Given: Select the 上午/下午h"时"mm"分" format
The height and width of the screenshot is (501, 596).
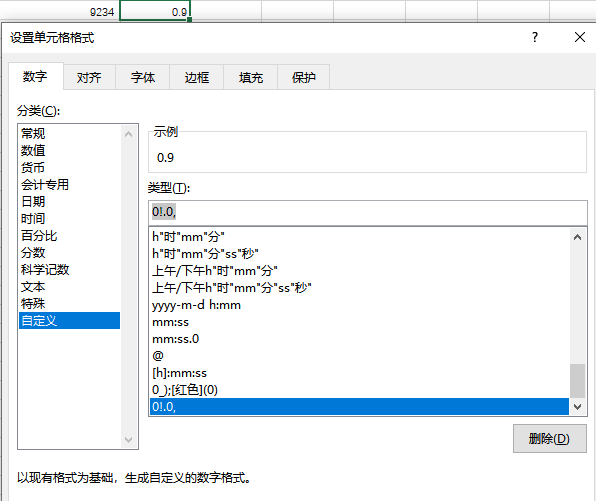Looking at the screenshot, I should click(360, 271).
